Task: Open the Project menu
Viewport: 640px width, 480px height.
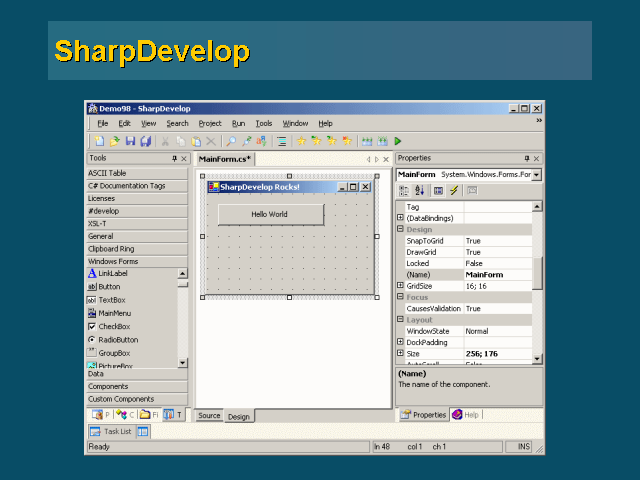Action: pos(210,123)
